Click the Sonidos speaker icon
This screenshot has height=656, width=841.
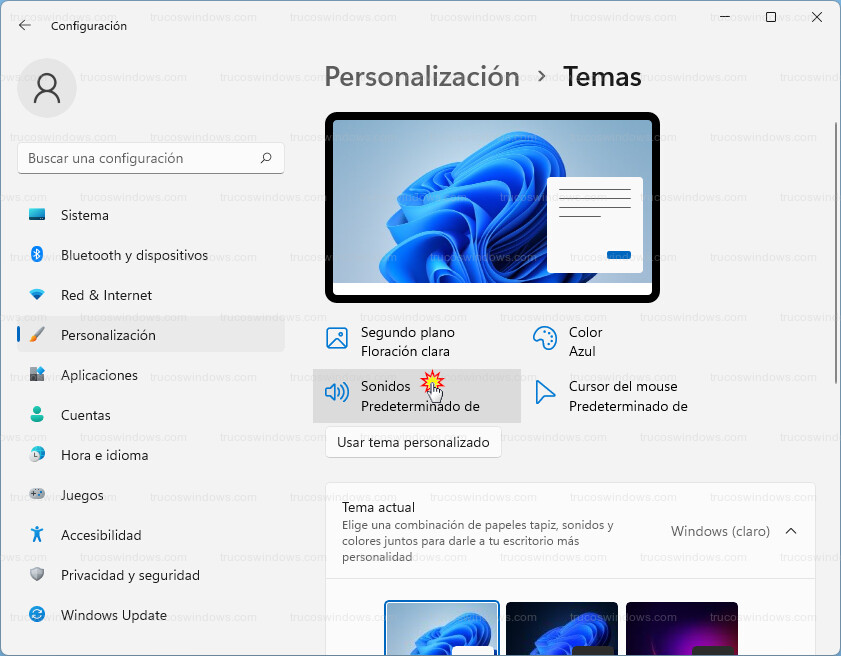click(x=337, y=392)
